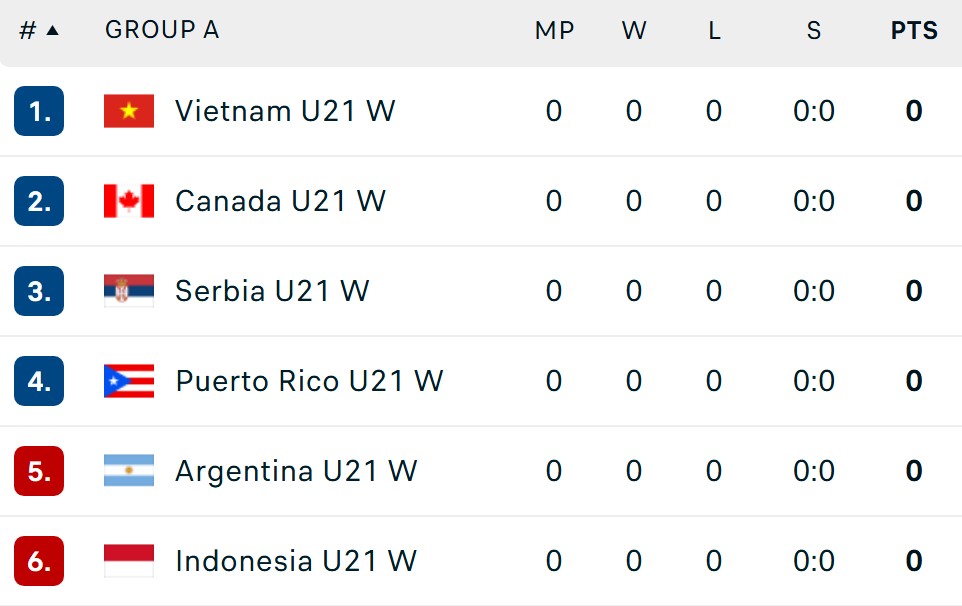Click the Canada flag icon
This screenshot has height=606, width=962.
point(129,201)
